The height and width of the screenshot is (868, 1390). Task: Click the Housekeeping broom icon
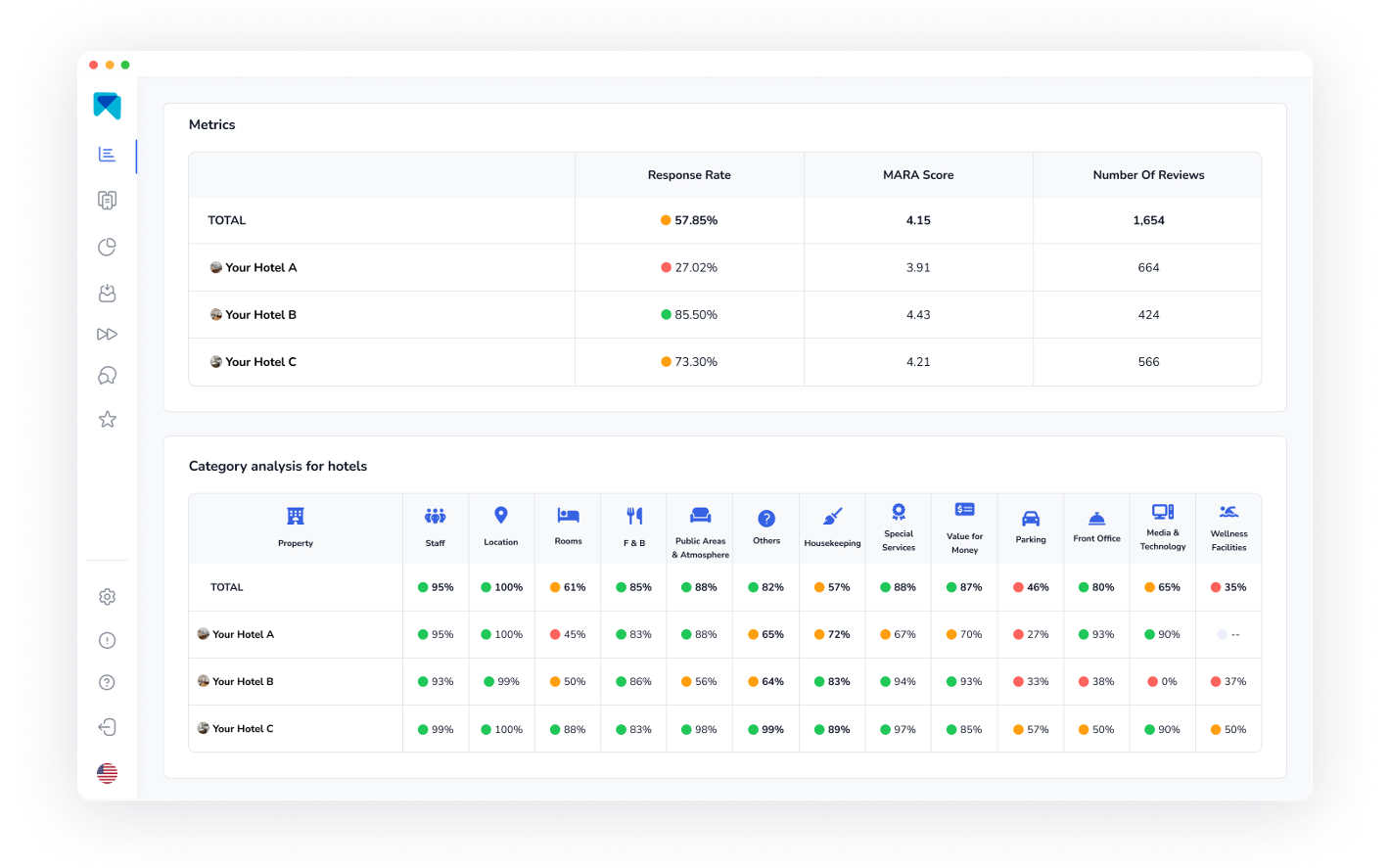click(x=833, y=517)
